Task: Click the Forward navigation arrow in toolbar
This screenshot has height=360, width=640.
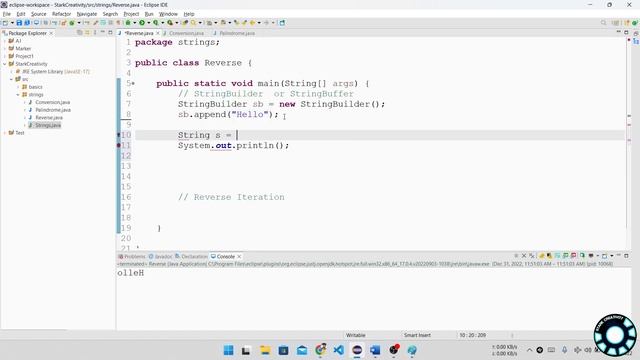Action: point(266,23)
